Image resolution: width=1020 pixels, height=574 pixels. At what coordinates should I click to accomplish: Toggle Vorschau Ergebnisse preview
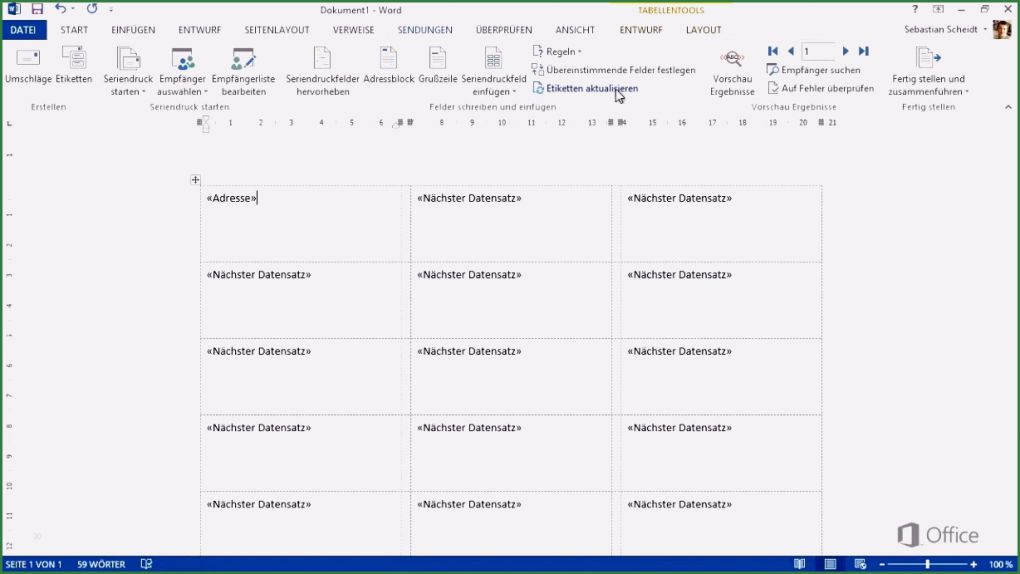point(732,70)
